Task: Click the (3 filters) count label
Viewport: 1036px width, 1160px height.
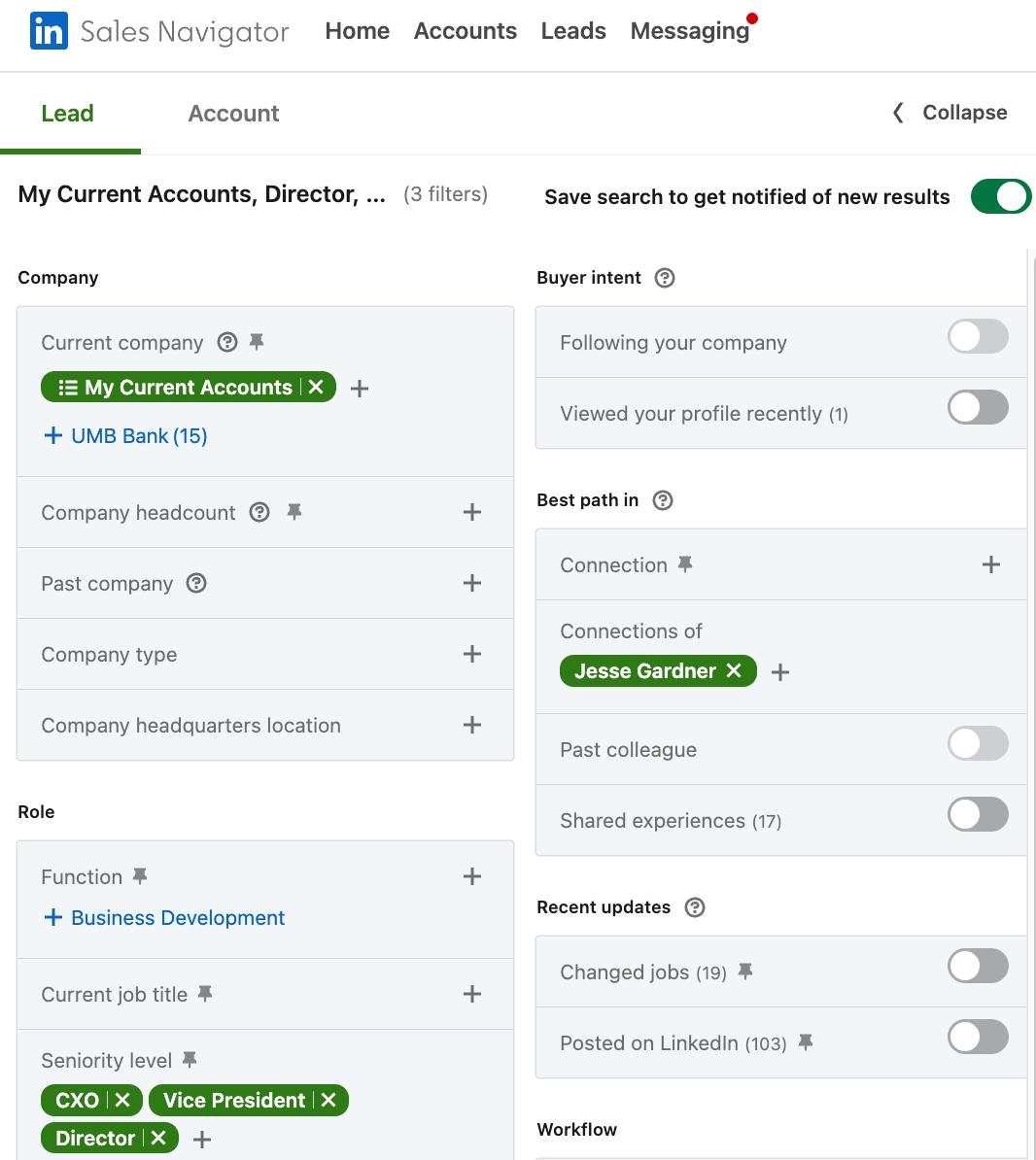Action: point(445,194)
